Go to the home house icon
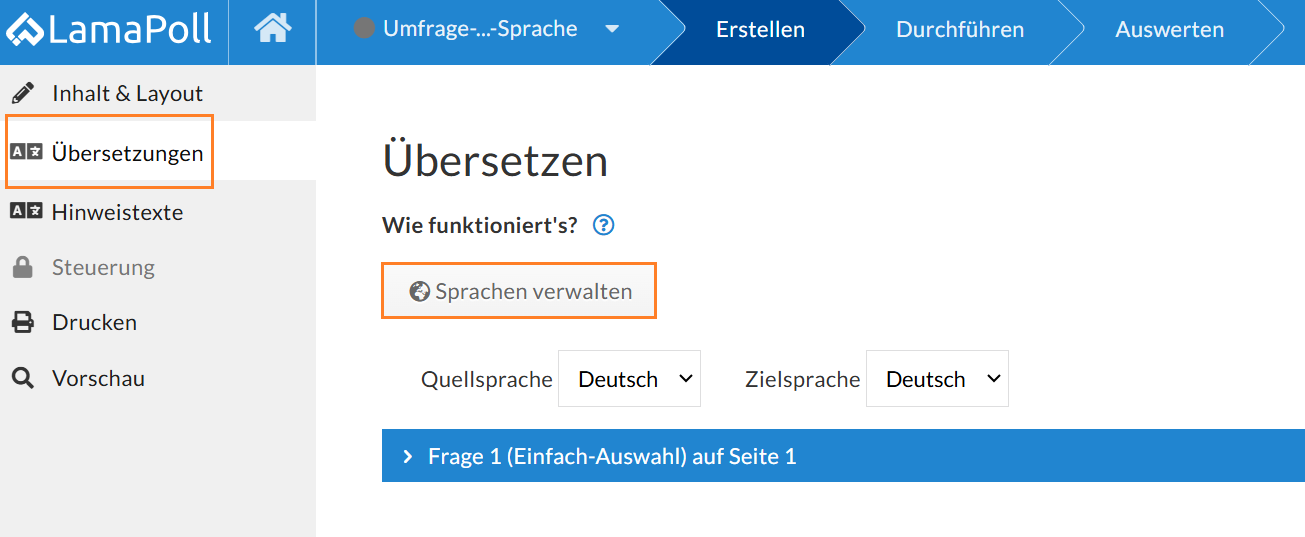 click(272, 29)
